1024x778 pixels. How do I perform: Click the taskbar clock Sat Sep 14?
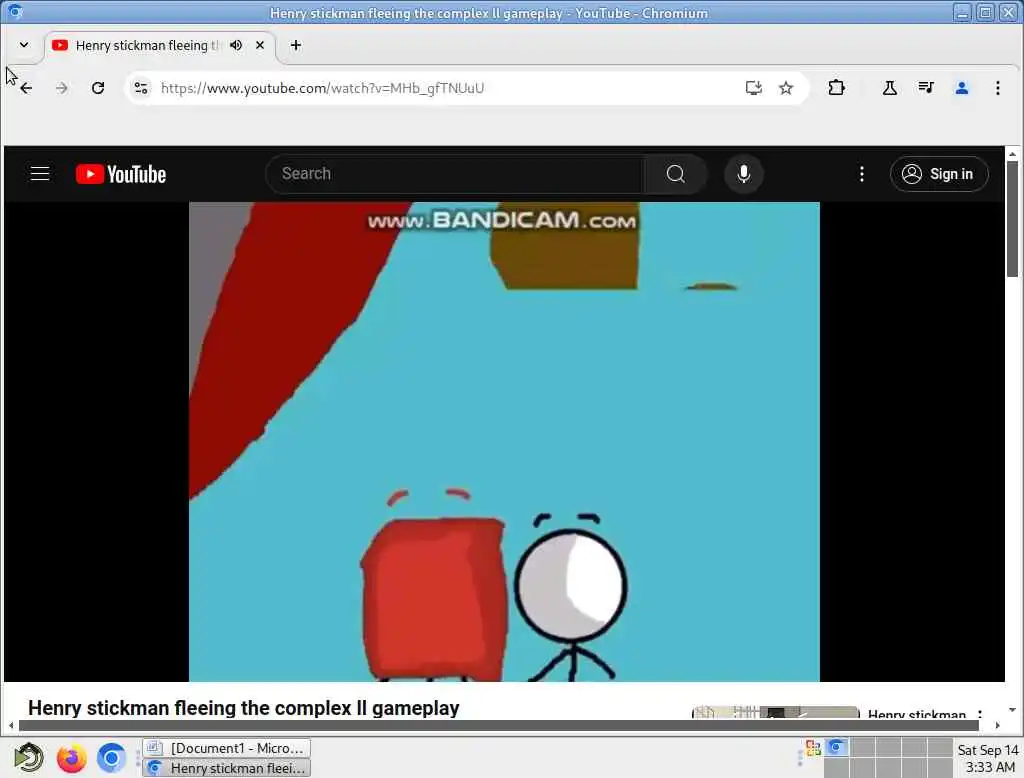(x=988, y=758)
